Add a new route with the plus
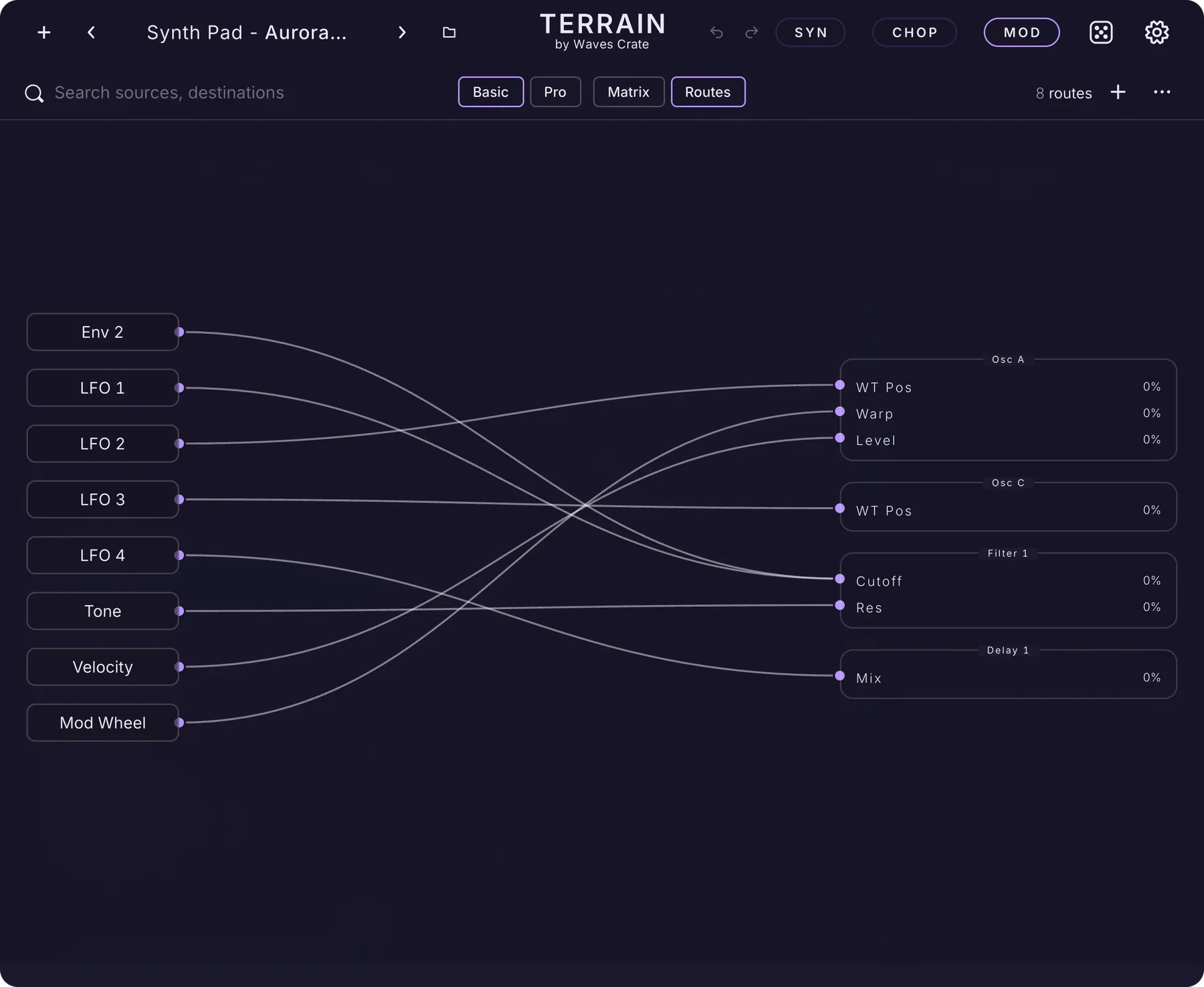Screen dimensions: 1204x987 1118,92
